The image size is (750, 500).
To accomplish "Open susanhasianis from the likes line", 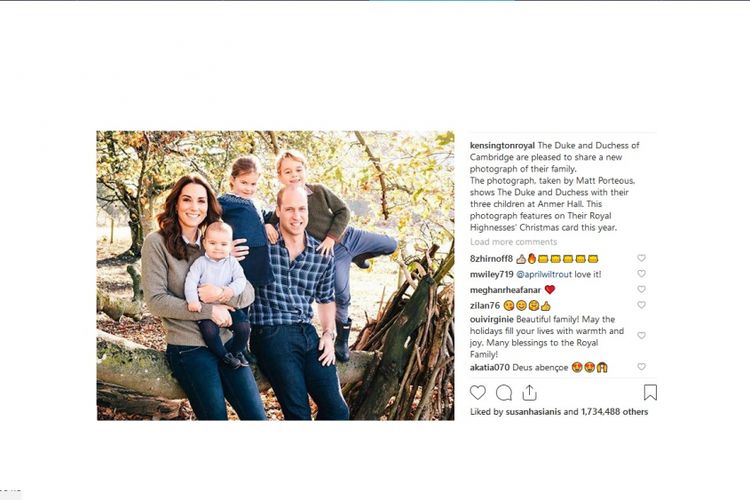I will tap(533, 411).
